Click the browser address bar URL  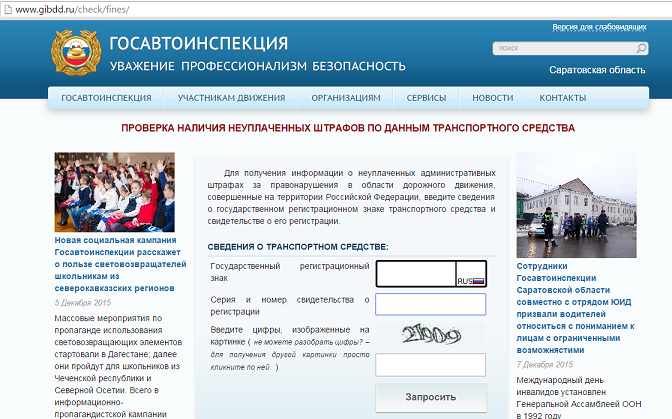click(x=72, y=9)
